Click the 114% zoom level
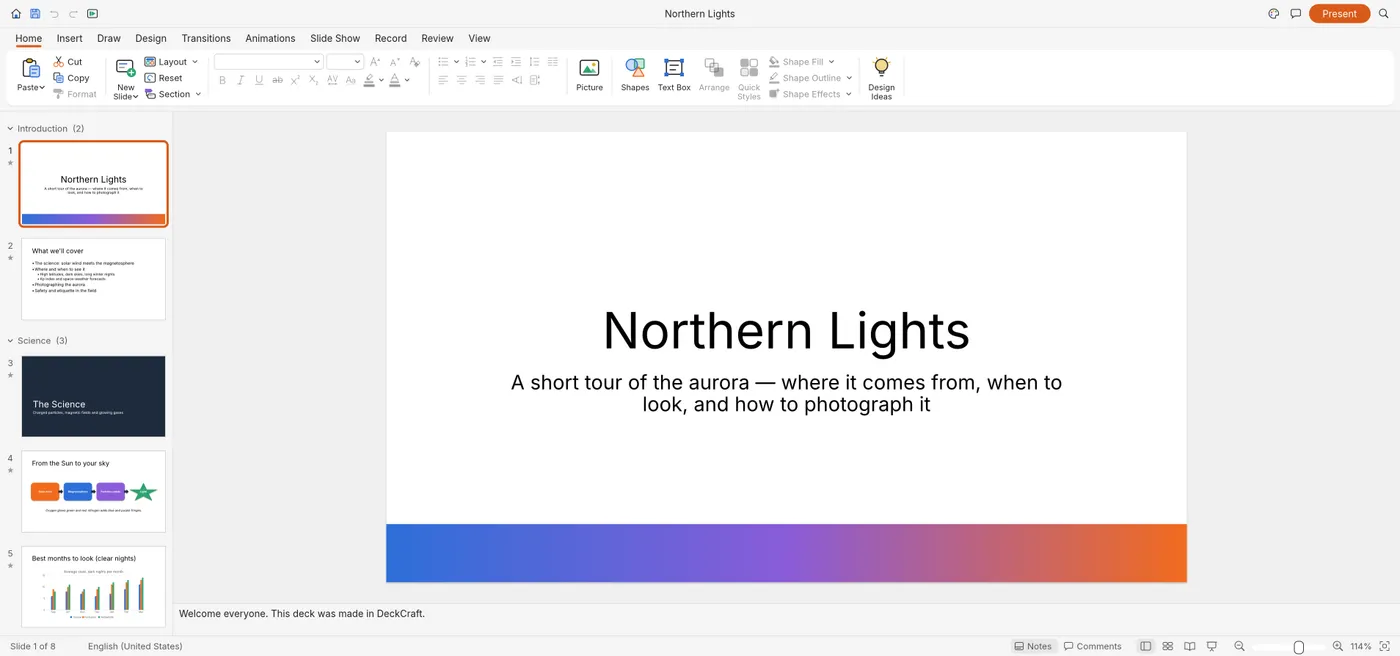The image size is (1400, 656). [x=1361, y=646]
